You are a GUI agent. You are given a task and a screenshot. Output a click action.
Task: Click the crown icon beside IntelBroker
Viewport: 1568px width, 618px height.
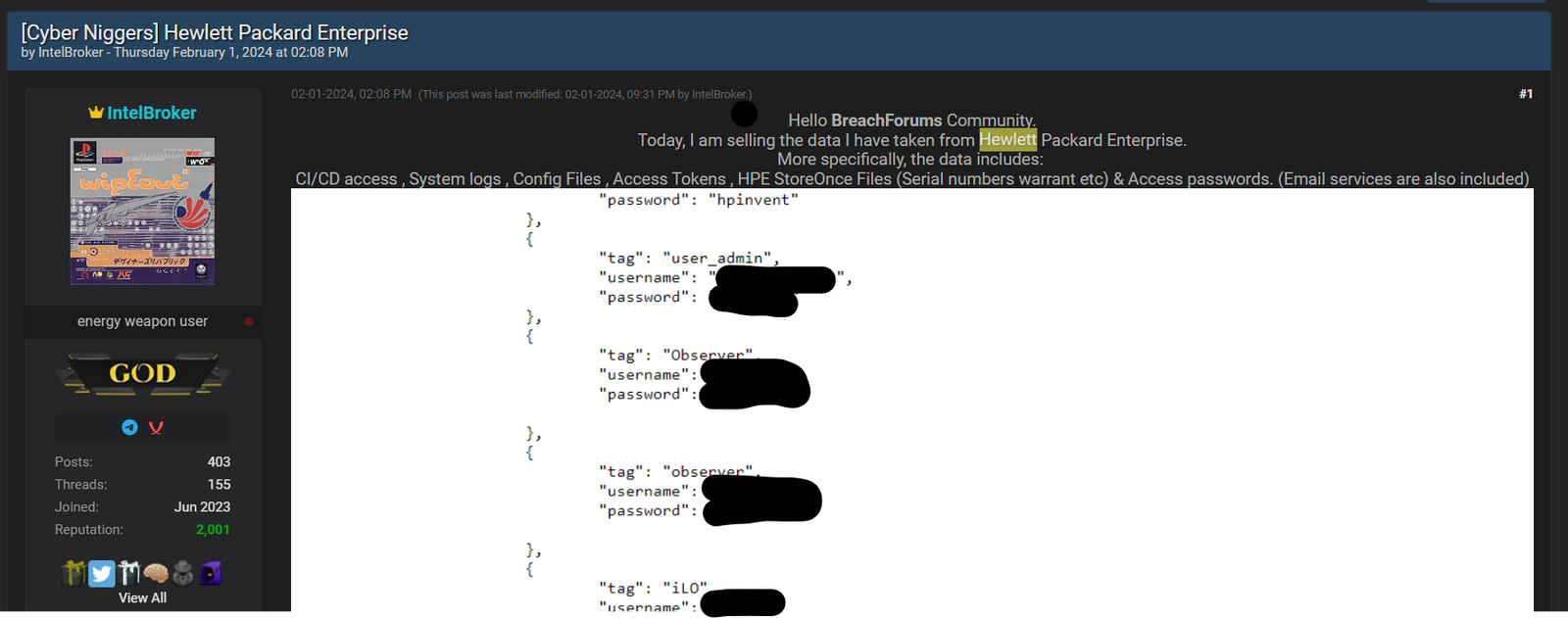[96, 113]
